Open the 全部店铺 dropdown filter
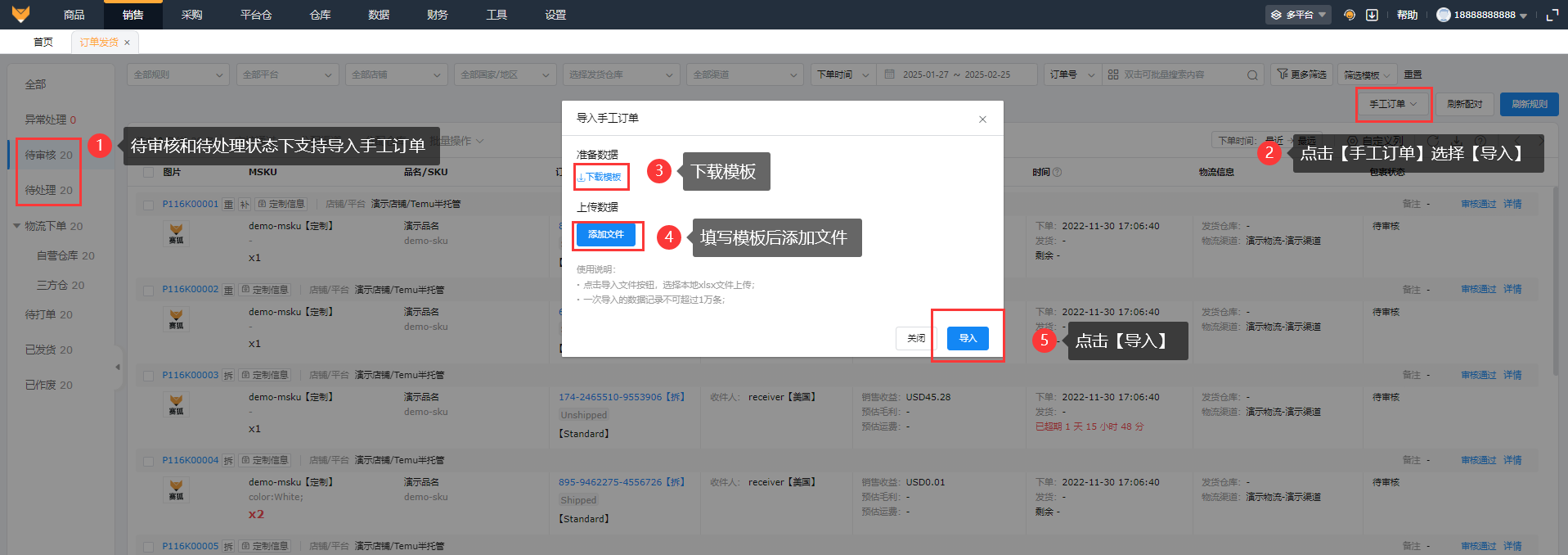This screenshot has height=555, width=1568. tap(396, 74)
